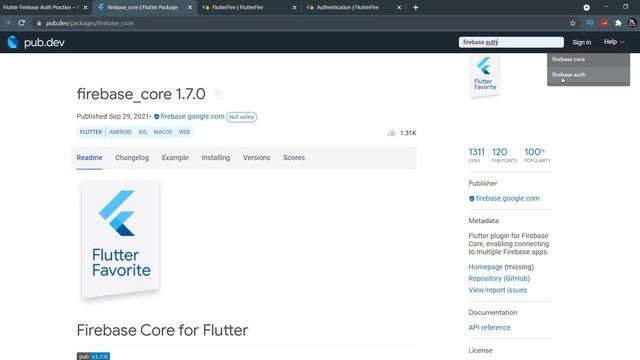Image resolution: width=640 pixels, height=360 pixels.
Task: Close the FlutterFire tab
Action: click(294, 7)
